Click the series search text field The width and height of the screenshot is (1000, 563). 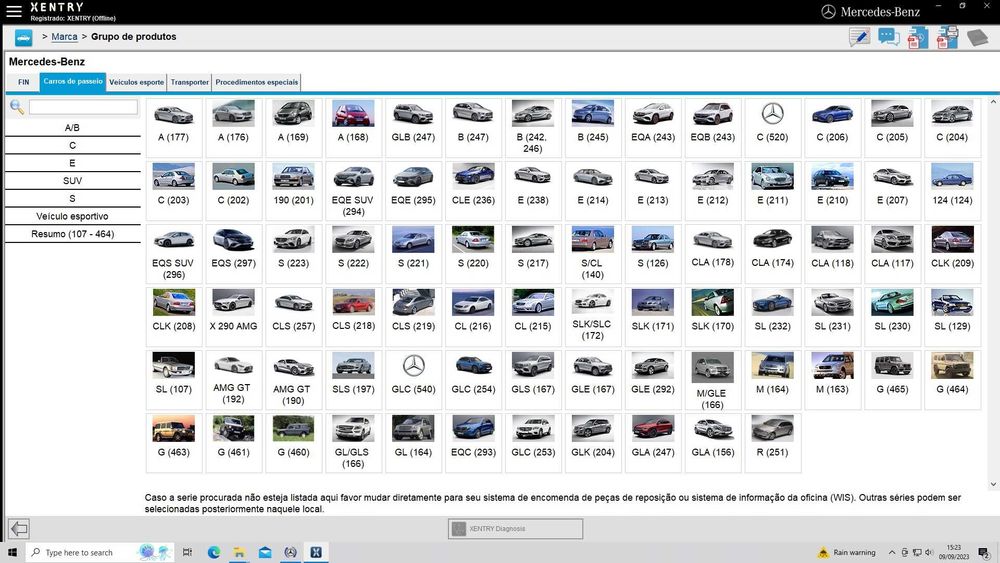(x=83, y=107)
